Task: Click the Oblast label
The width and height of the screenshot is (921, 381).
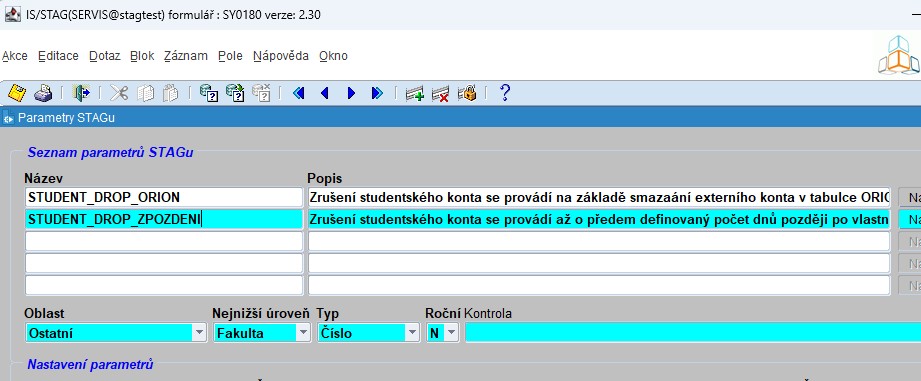Action: 44,313
